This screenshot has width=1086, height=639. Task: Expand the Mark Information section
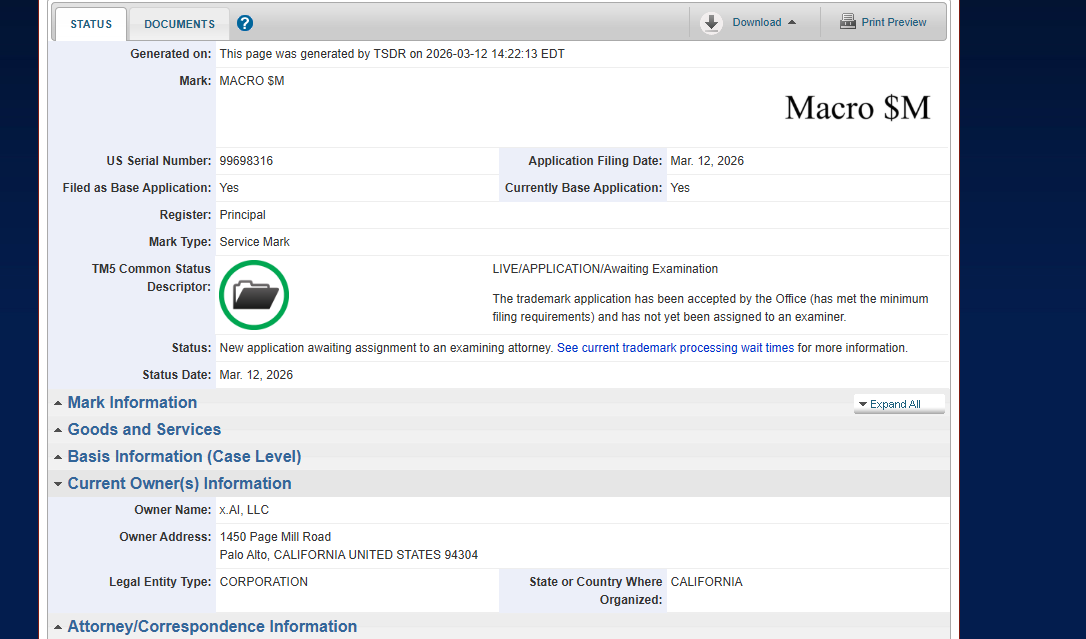[x=132, y=402]
